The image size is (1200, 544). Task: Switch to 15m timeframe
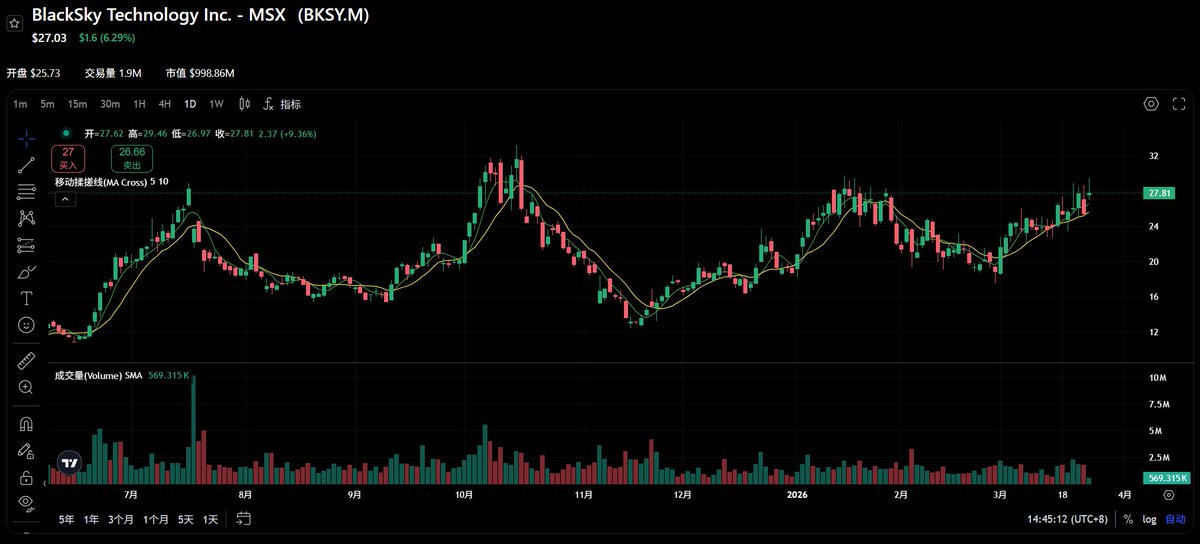click(77, 104)
